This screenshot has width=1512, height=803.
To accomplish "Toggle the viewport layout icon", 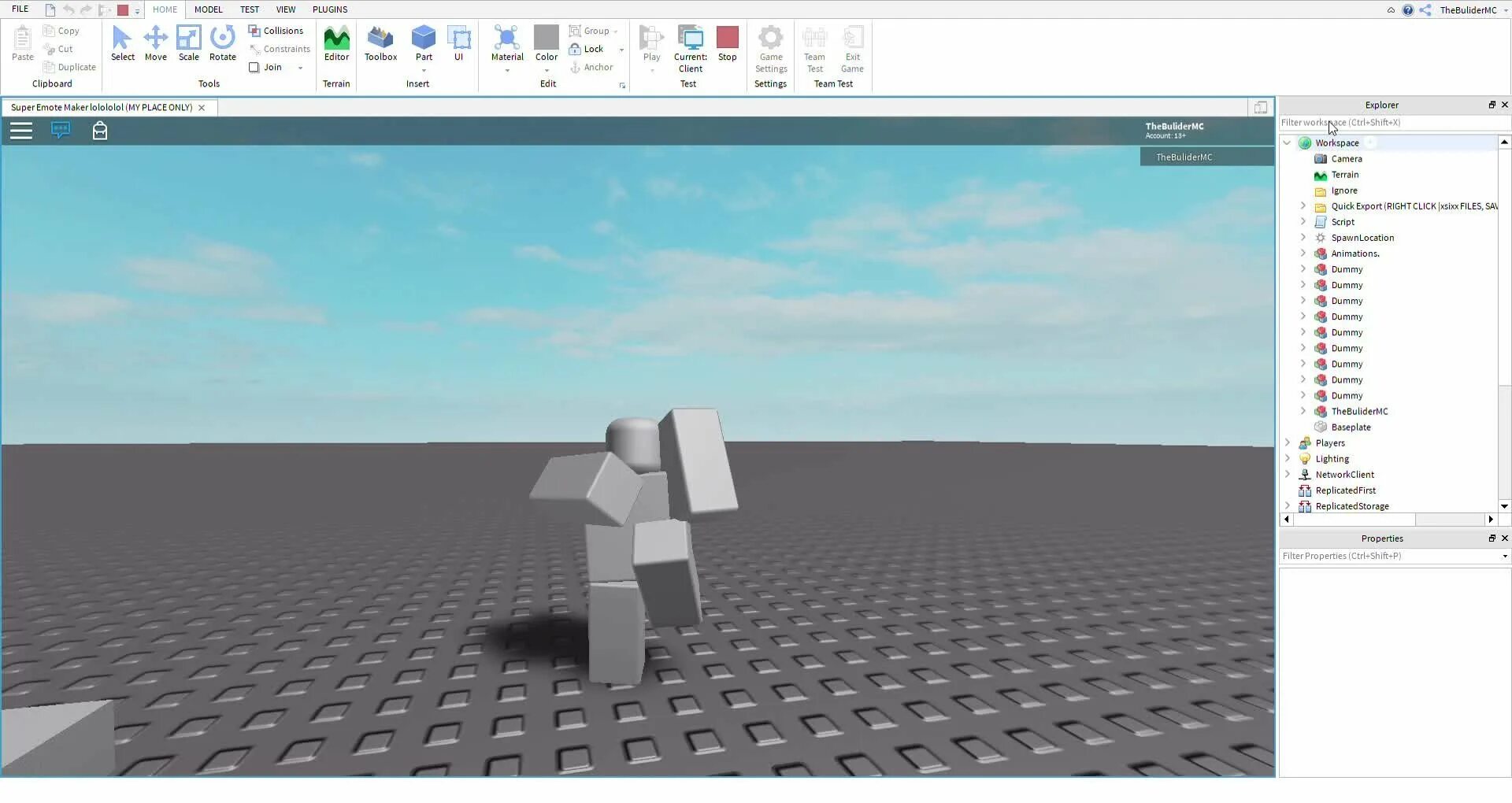I will pyautogui.click(x=1260, y=107).
